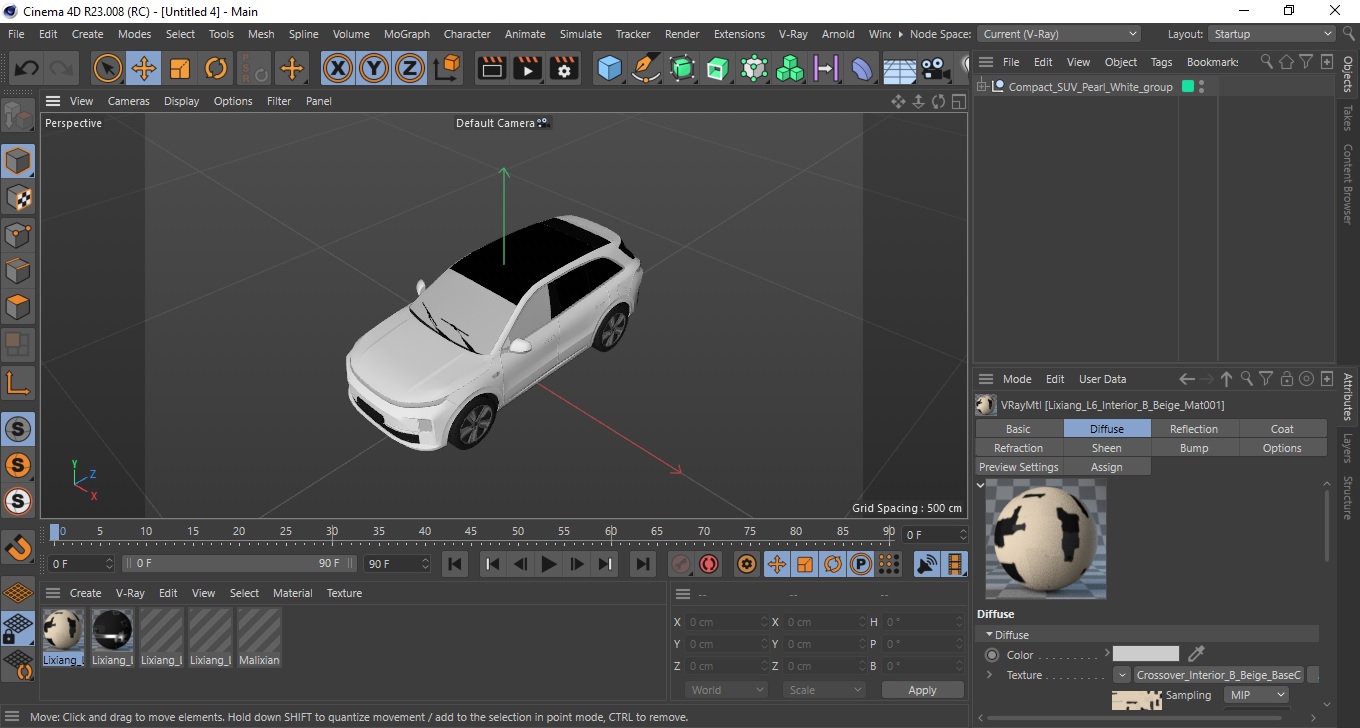1360x728 pixels.
Task: Open the MIP Sampling dropdown
Action: (x=1255, y=695)
